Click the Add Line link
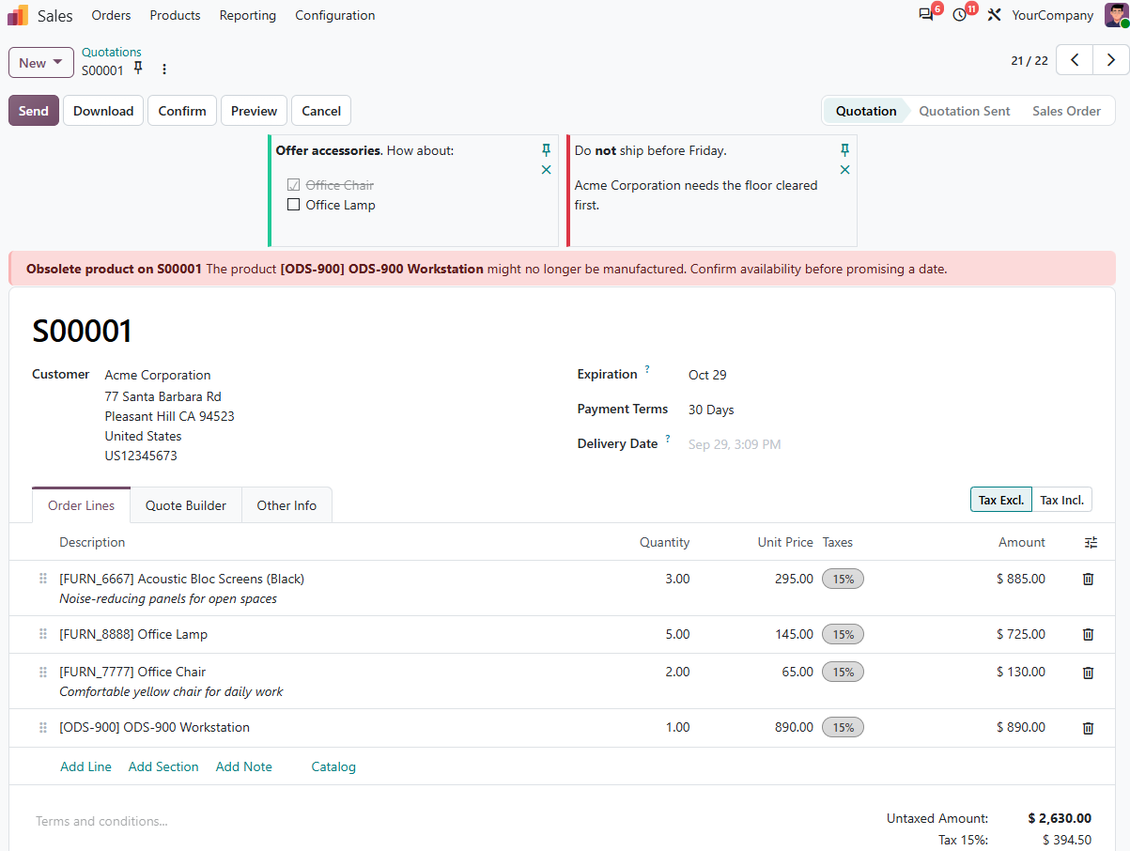Image resolution: width=1130 pixels, height=851 pixels. pos(86,767)
